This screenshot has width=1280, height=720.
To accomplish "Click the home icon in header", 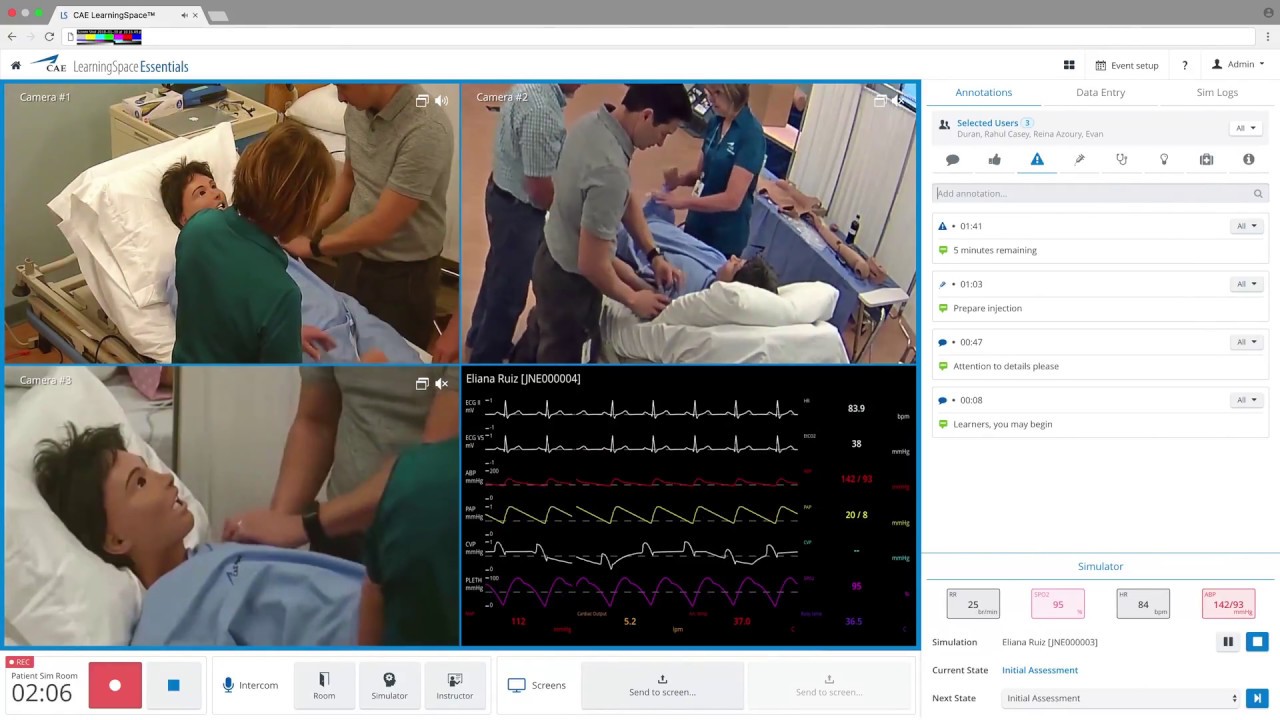I will (15, 65).
